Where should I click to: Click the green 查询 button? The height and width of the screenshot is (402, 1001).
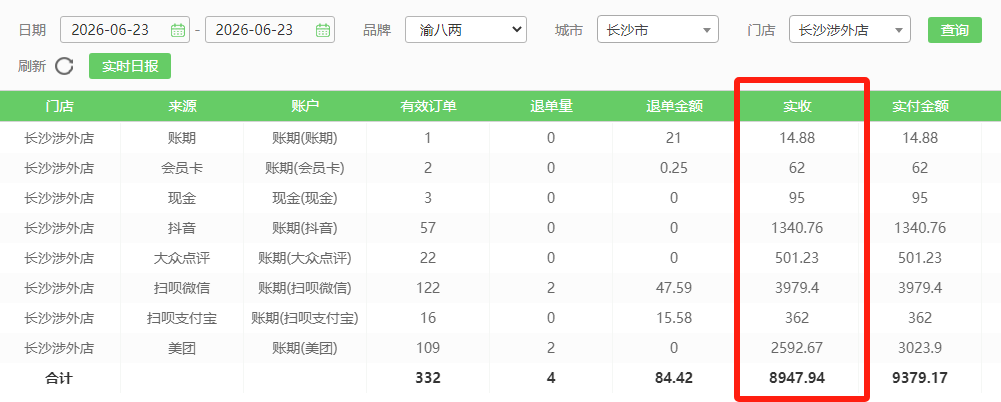(954, 30)
